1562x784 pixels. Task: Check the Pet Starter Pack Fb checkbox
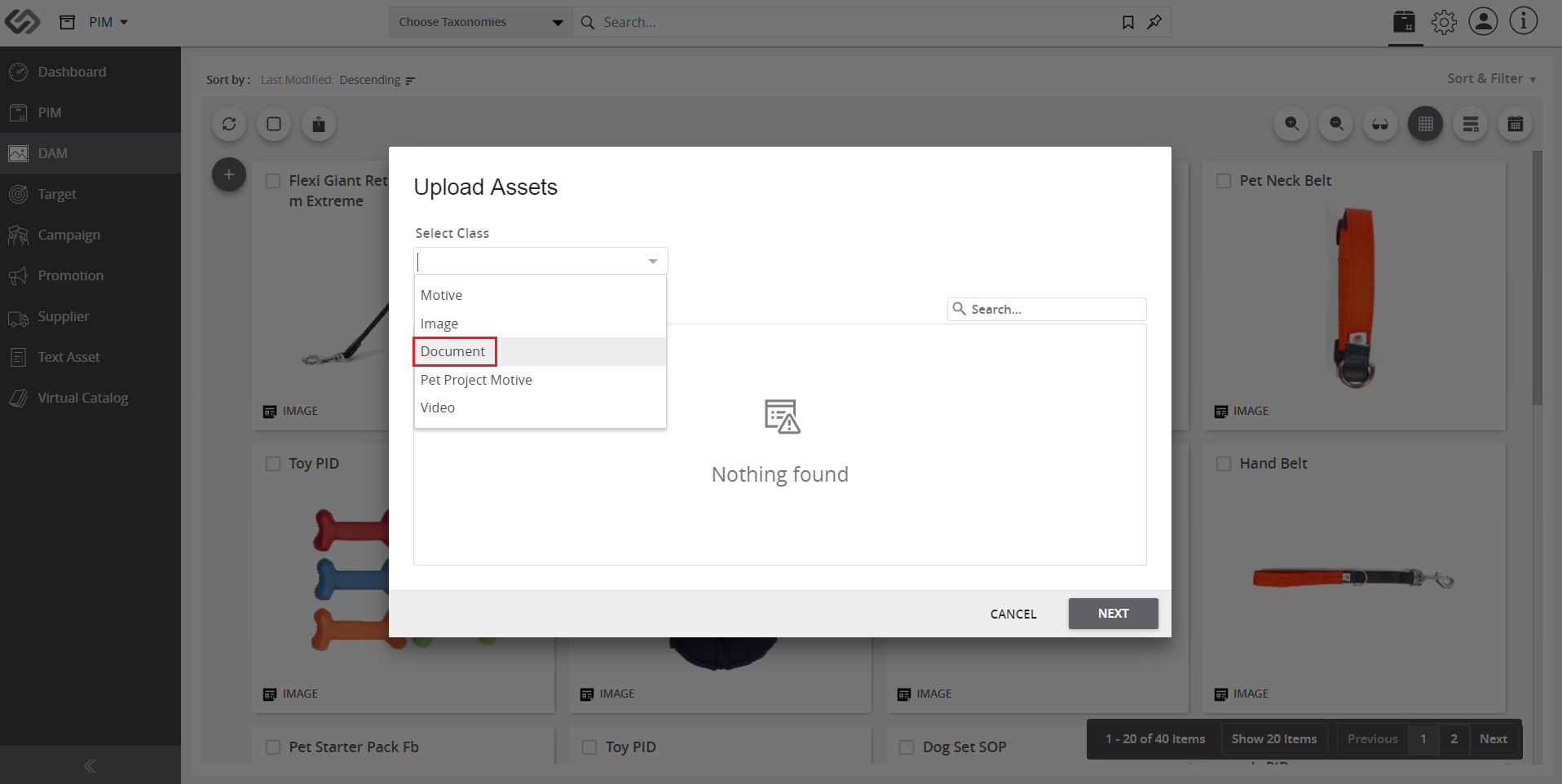pos(274,747)
